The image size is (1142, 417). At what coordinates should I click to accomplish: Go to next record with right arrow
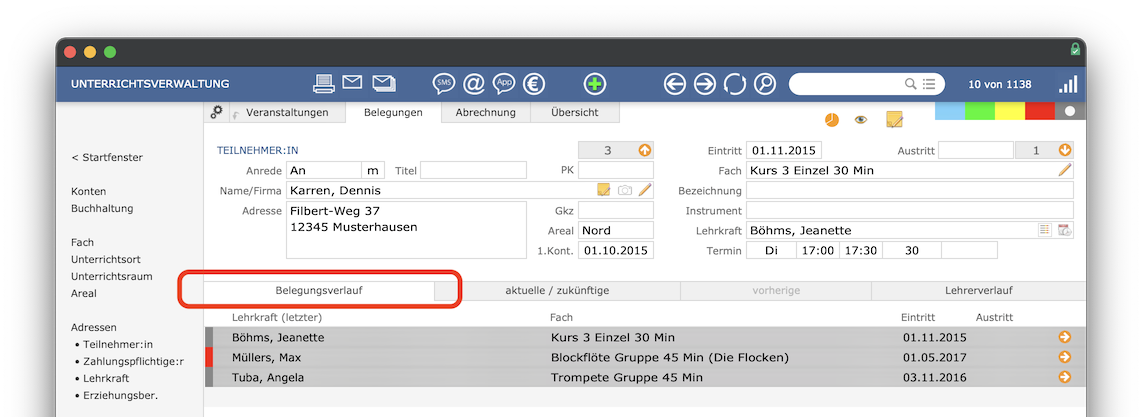[x=705, y=84]
